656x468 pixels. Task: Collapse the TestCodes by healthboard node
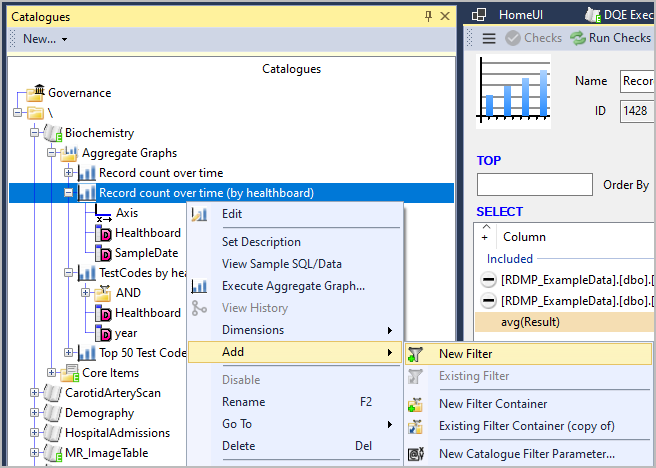click(69, 273)
